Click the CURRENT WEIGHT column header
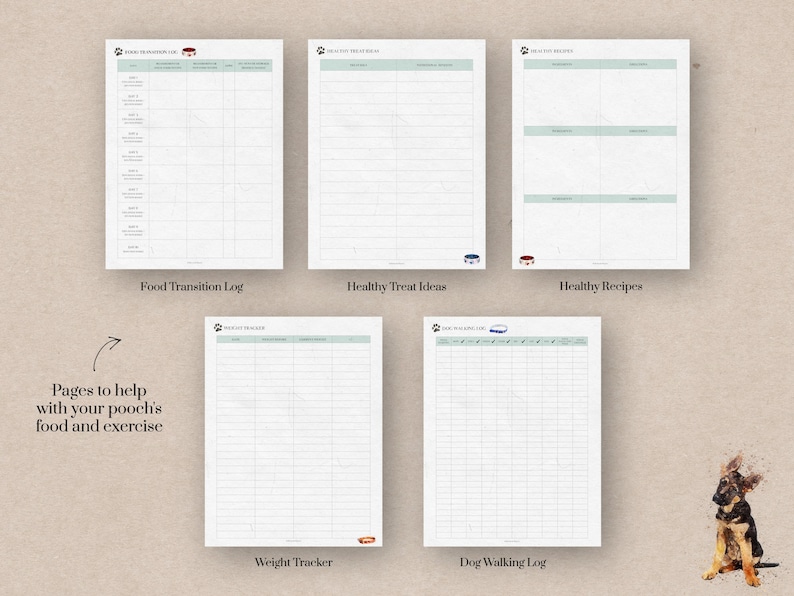The width and height of the screenshot is (794, 596). tap(312, 339)
